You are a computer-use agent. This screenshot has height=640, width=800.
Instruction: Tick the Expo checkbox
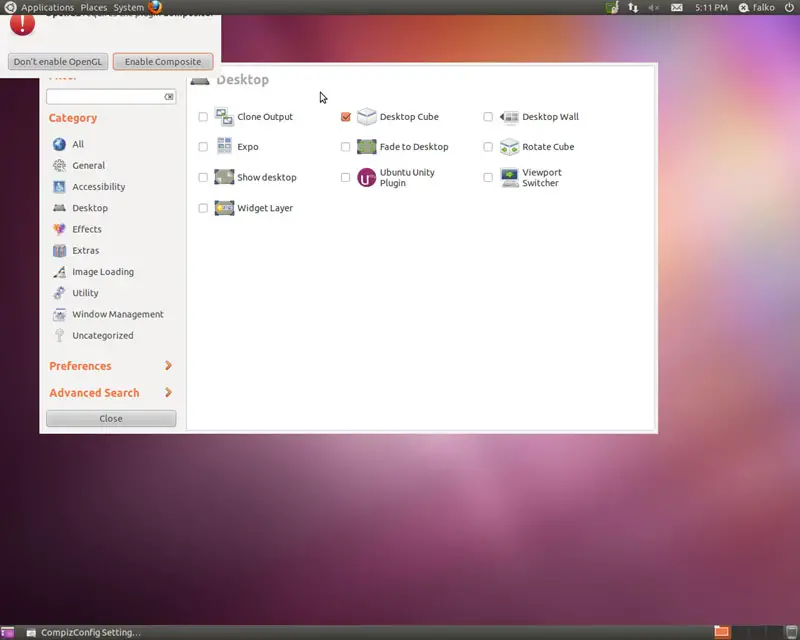point(203,147)
